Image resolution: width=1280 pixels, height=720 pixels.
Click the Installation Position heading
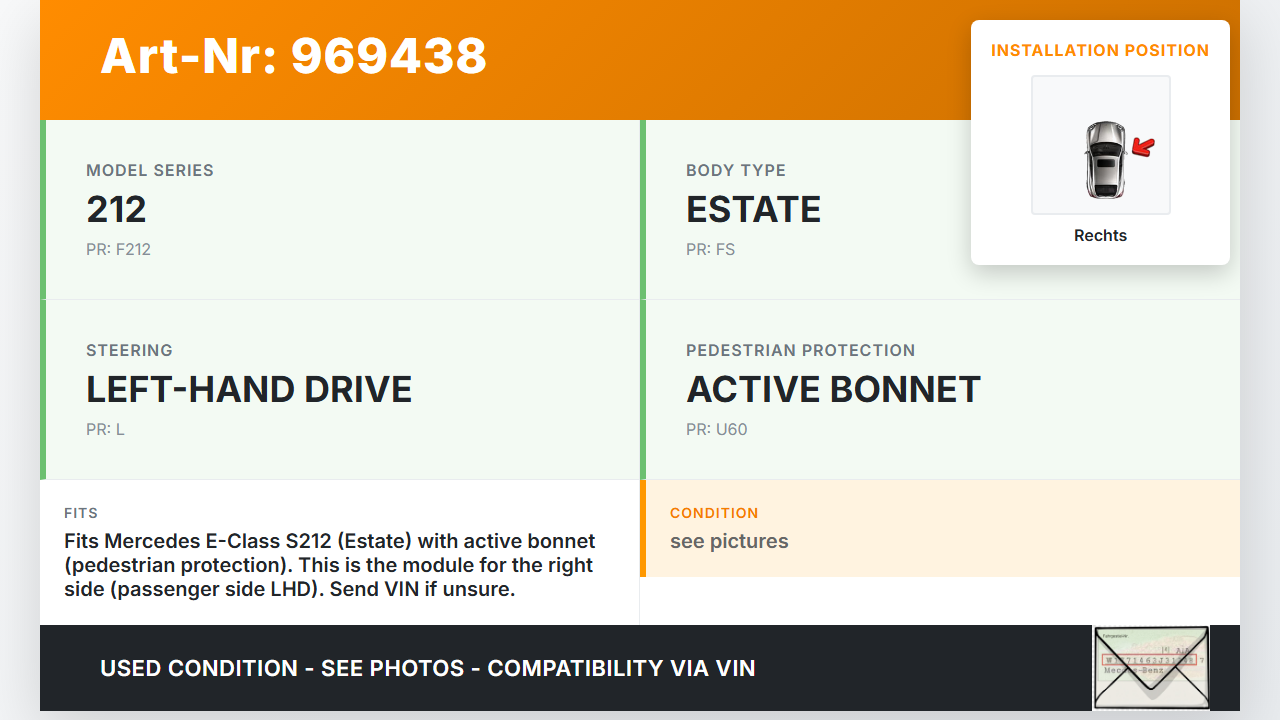point(1100,51)
